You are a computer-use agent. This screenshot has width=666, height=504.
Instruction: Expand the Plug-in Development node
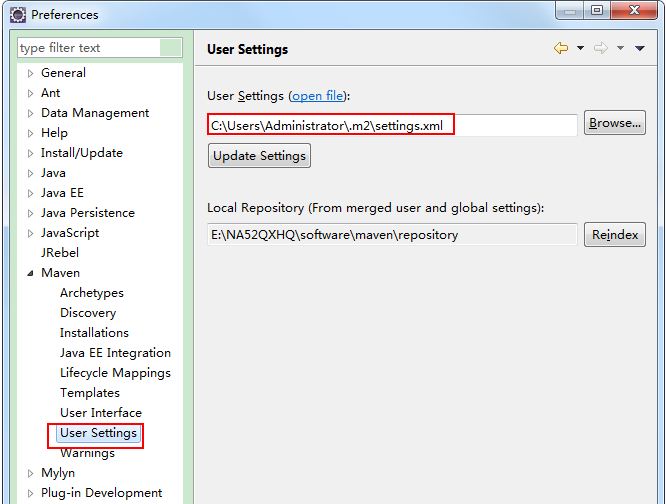(x=30, y=493)
